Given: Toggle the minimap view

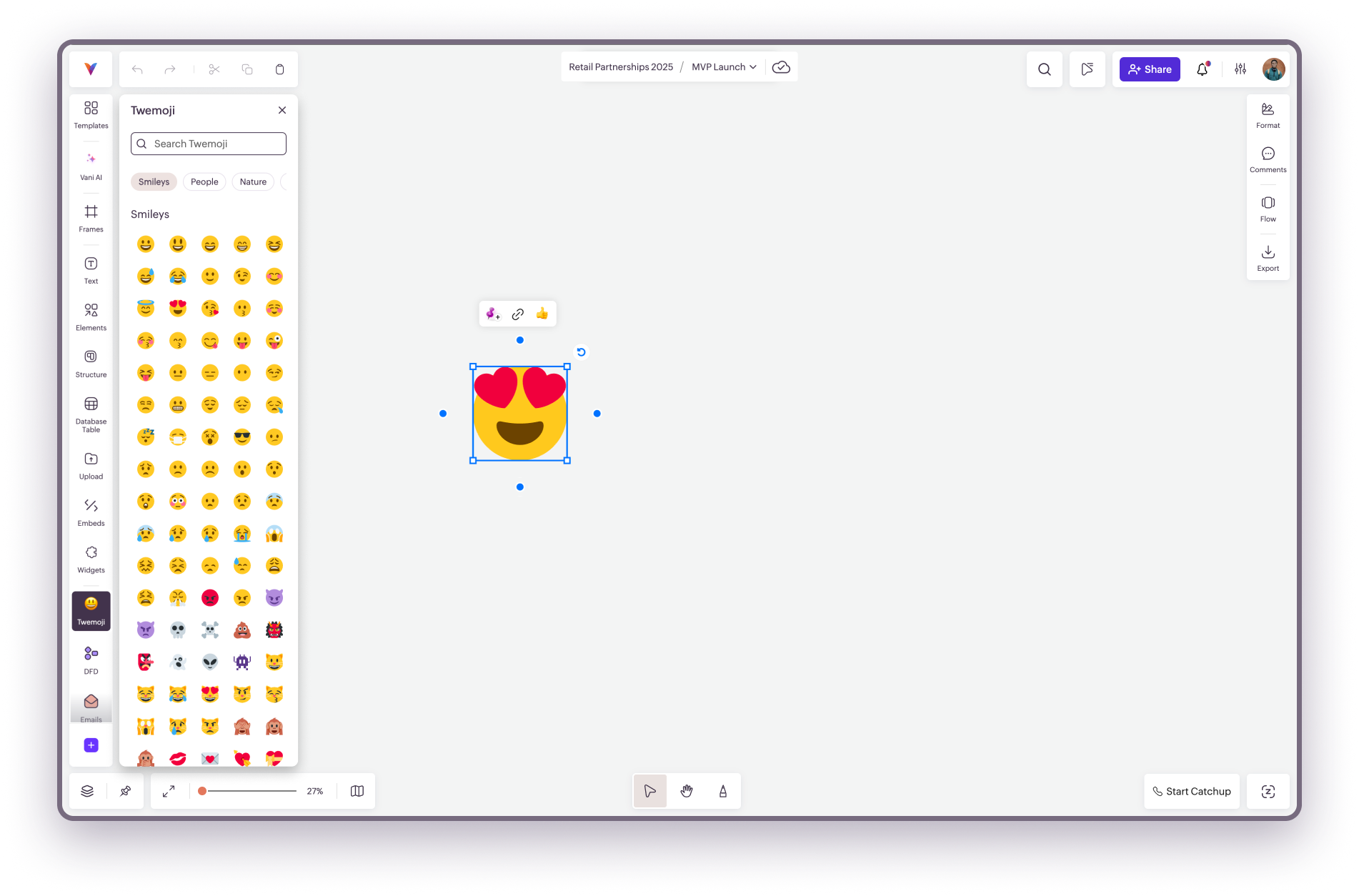Looking at the screenshot, I should [x=357, y=791].
